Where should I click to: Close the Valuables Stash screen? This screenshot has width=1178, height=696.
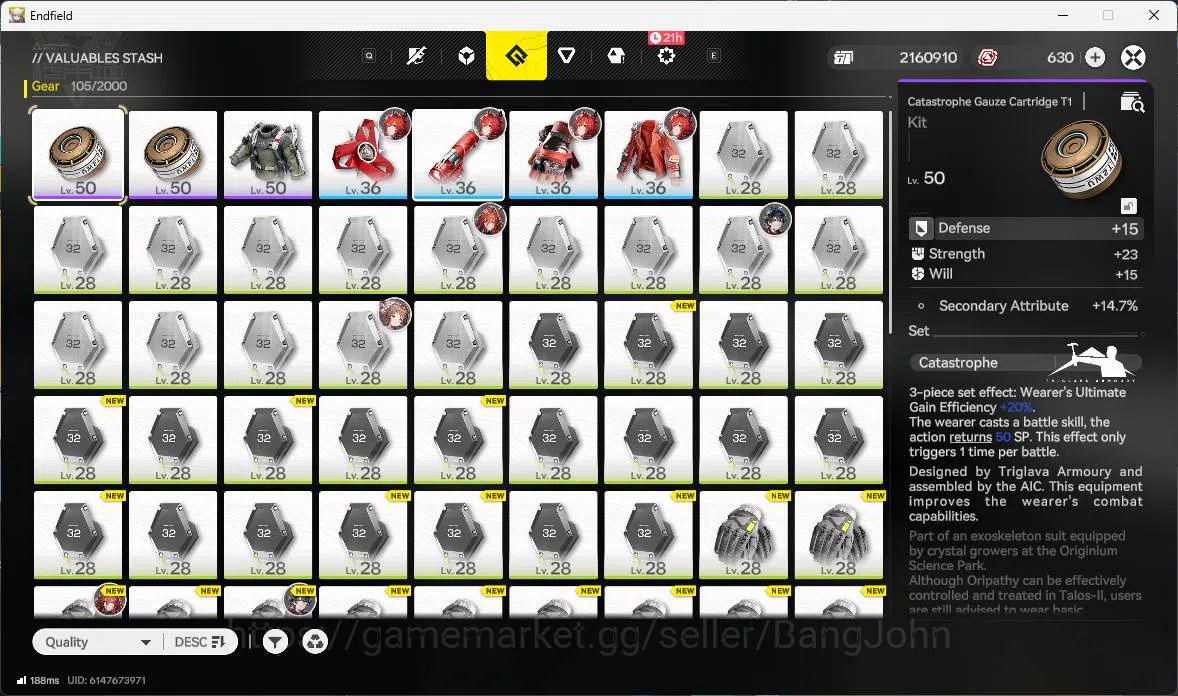click(x=1133, y=57)
